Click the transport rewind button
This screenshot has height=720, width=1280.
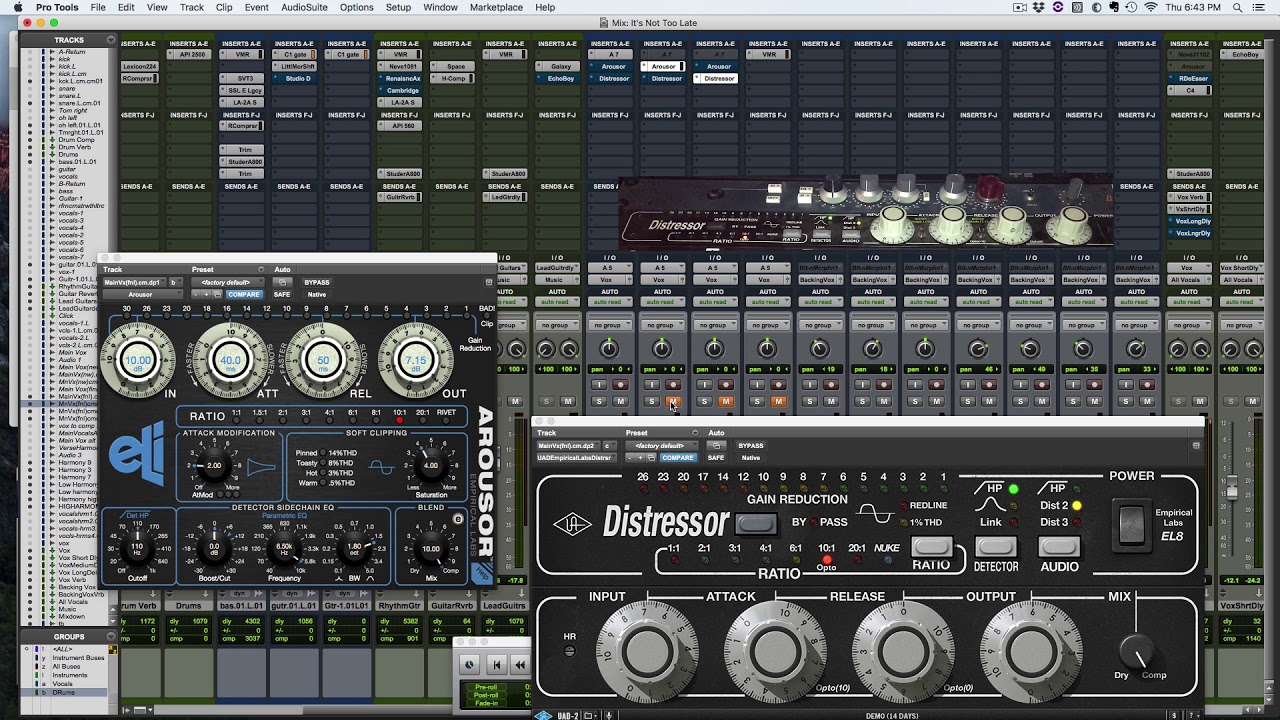pyautogui.click(x=520, y=664)
